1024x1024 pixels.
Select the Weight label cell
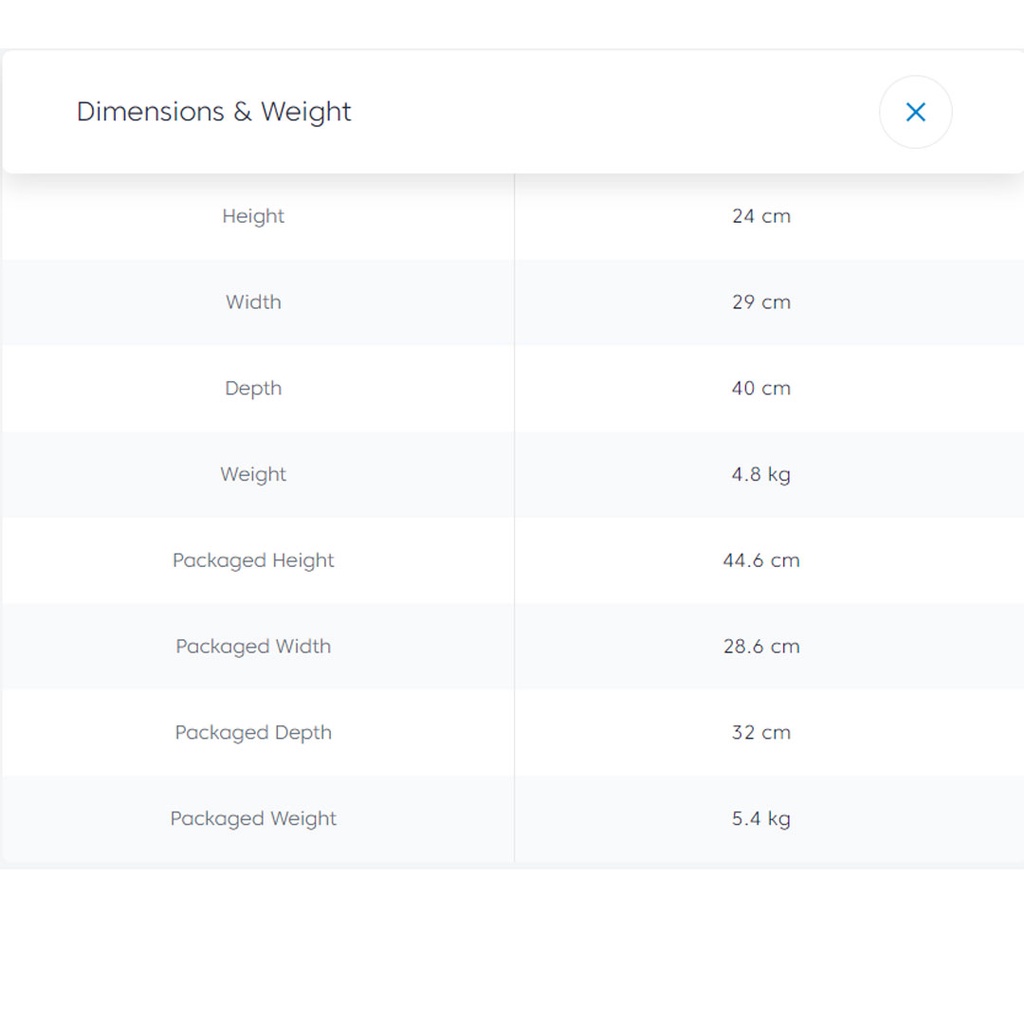253,474
